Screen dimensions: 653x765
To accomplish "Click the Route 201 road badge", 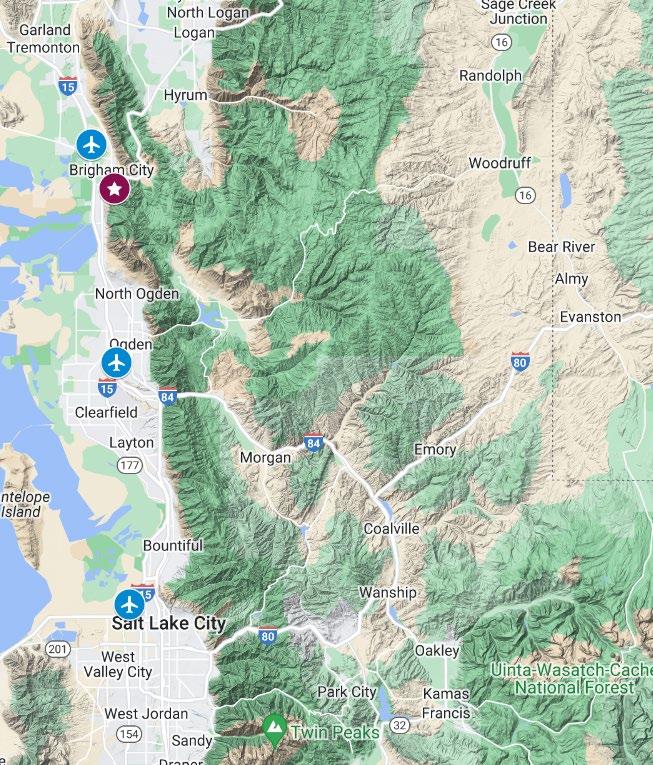I will coord(58,649).
